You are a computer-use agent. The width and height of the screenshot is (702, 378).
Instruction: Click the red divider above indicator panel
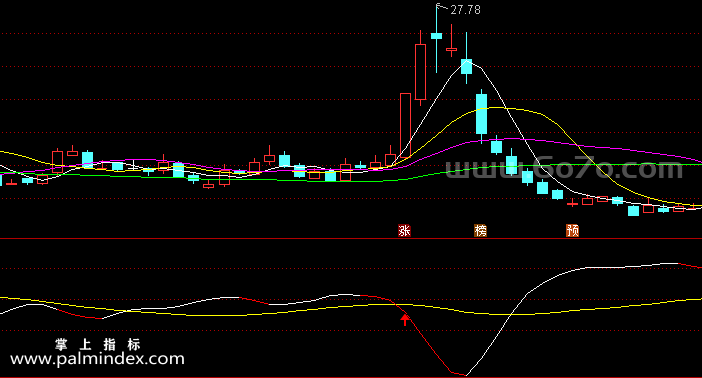pyautogui.click(x=351, y=239)
